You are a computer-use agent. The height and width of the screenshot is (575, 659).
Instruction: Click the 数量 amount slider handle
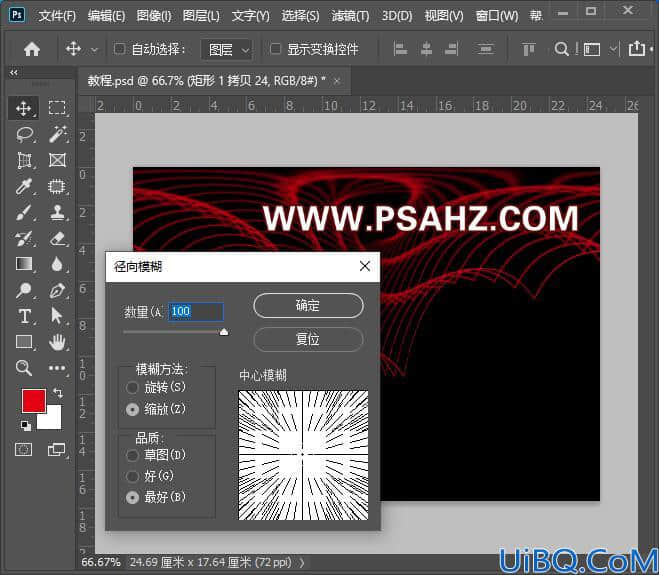[224, 332]
